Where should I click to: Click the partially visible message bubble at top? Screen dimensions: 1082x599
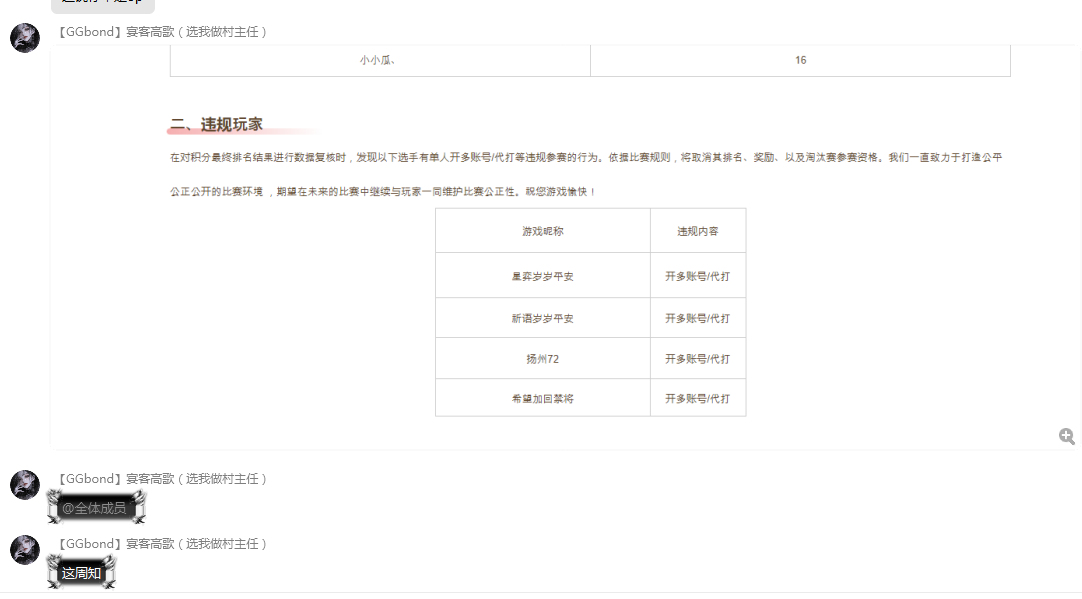pos(102,4)
